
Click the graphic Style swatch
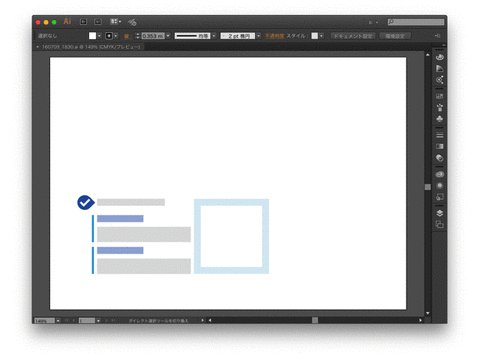coord(315,36)
